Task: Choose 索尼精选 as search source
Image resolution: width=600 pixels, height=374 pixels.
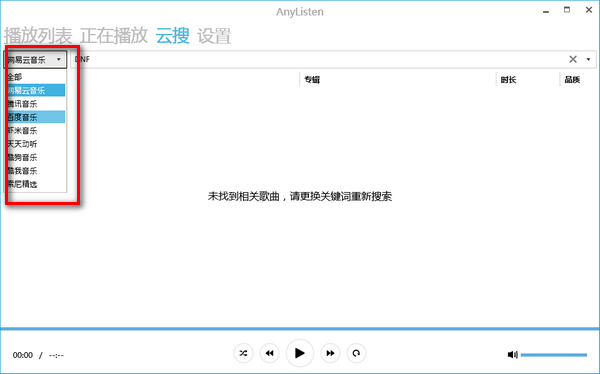Action: [35, 184]
